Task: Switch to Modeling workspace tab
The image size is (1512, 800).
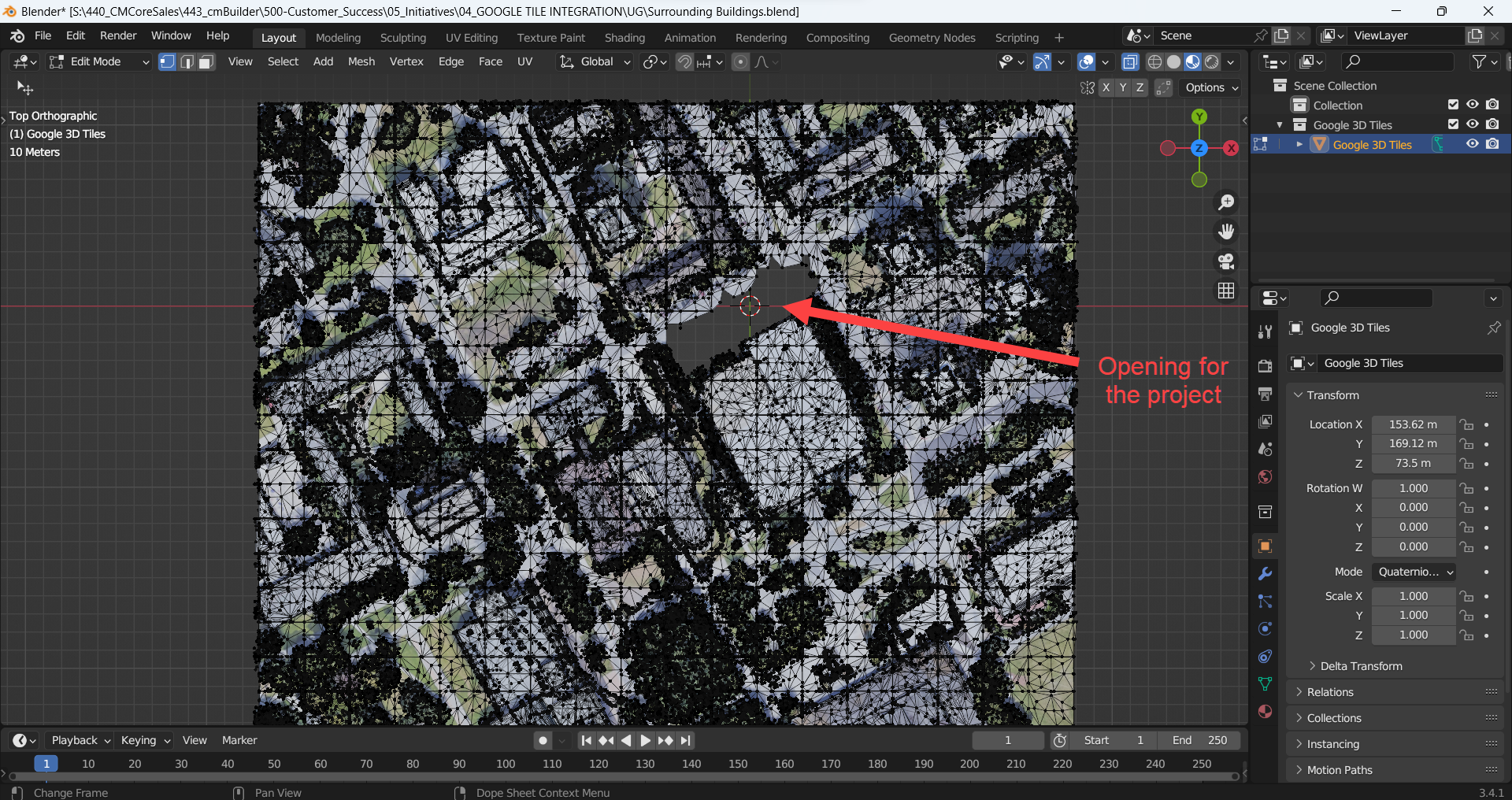Action: pos(338,38)
